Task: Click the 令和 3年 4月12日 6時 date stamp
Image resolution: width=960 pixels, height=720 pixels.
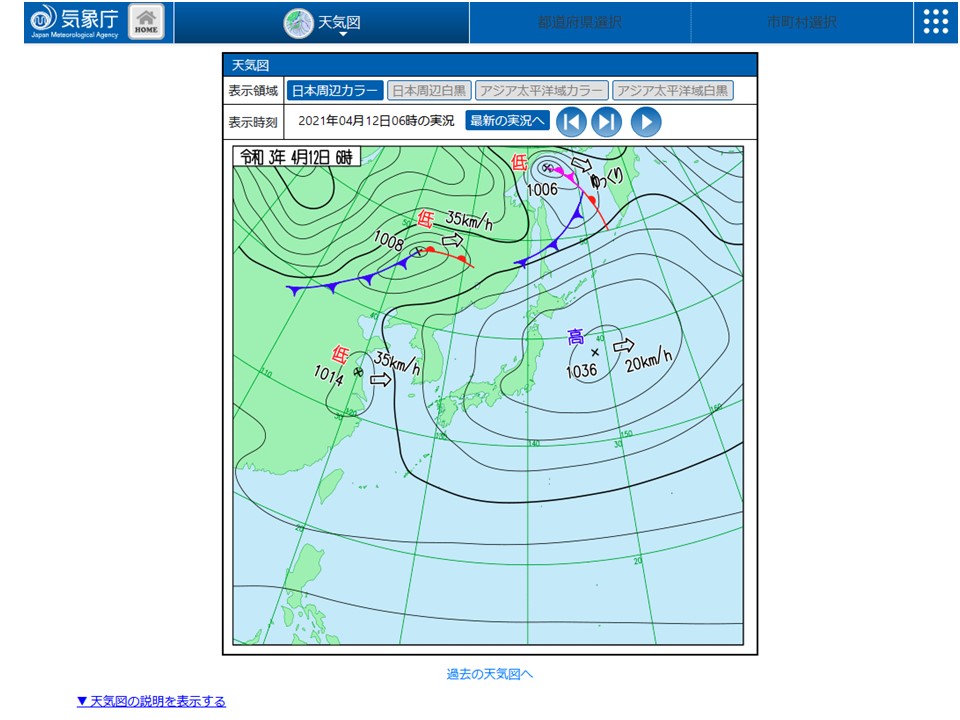Action: pyautogui.click(x=296, y=157)
